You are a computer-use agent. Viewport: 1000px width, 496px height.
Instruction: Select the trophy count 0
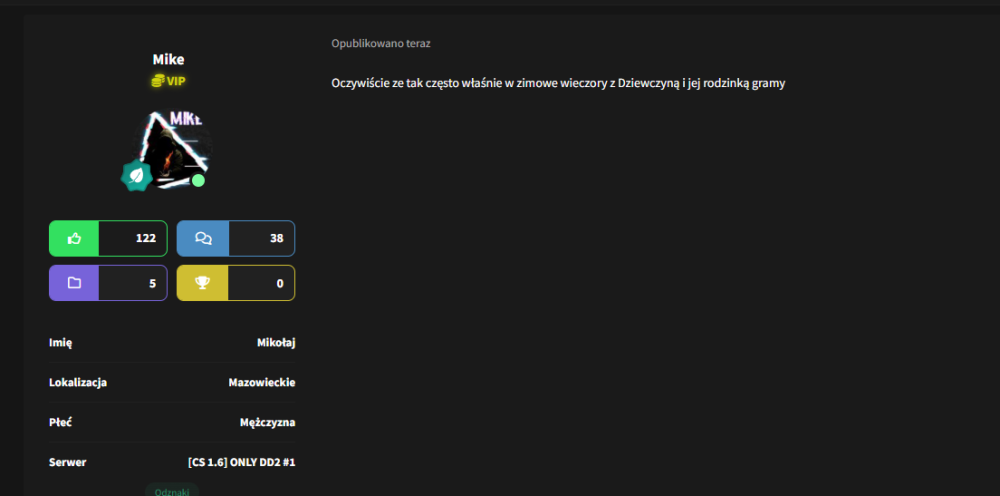pyautogui.click(x=280, y=283)
